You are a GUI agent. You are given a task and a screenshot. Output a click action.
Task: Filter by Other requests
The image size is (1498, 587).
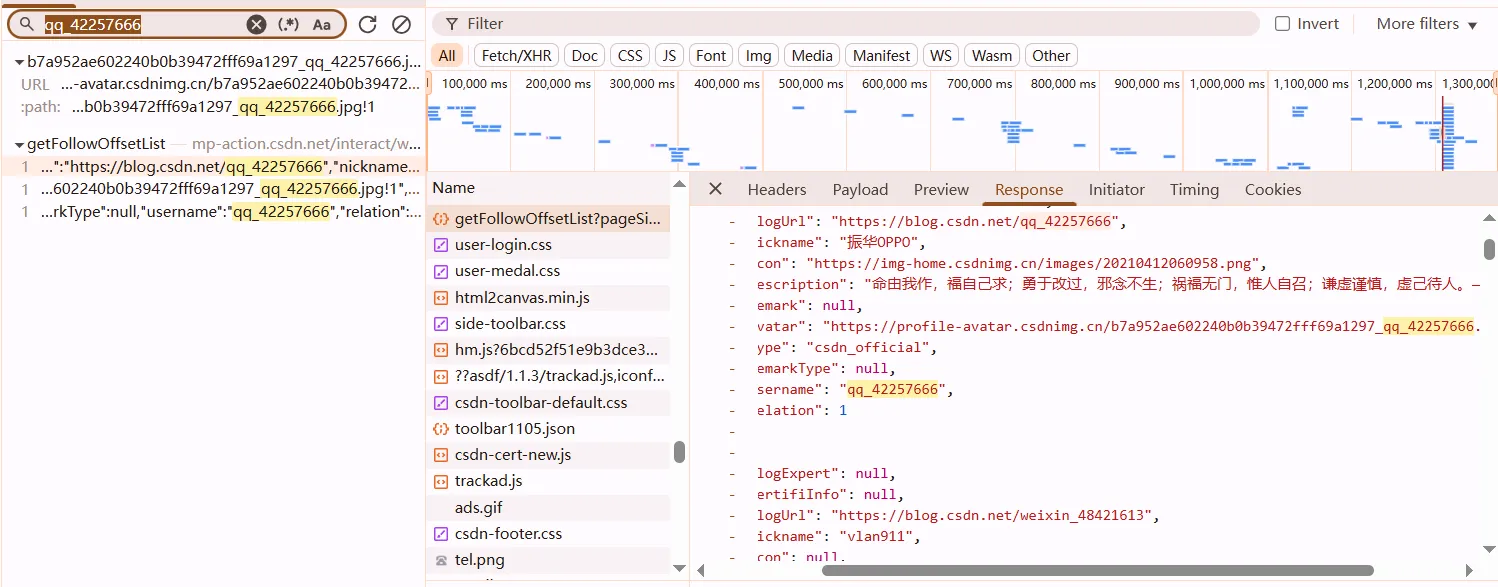coord(1051,56)
